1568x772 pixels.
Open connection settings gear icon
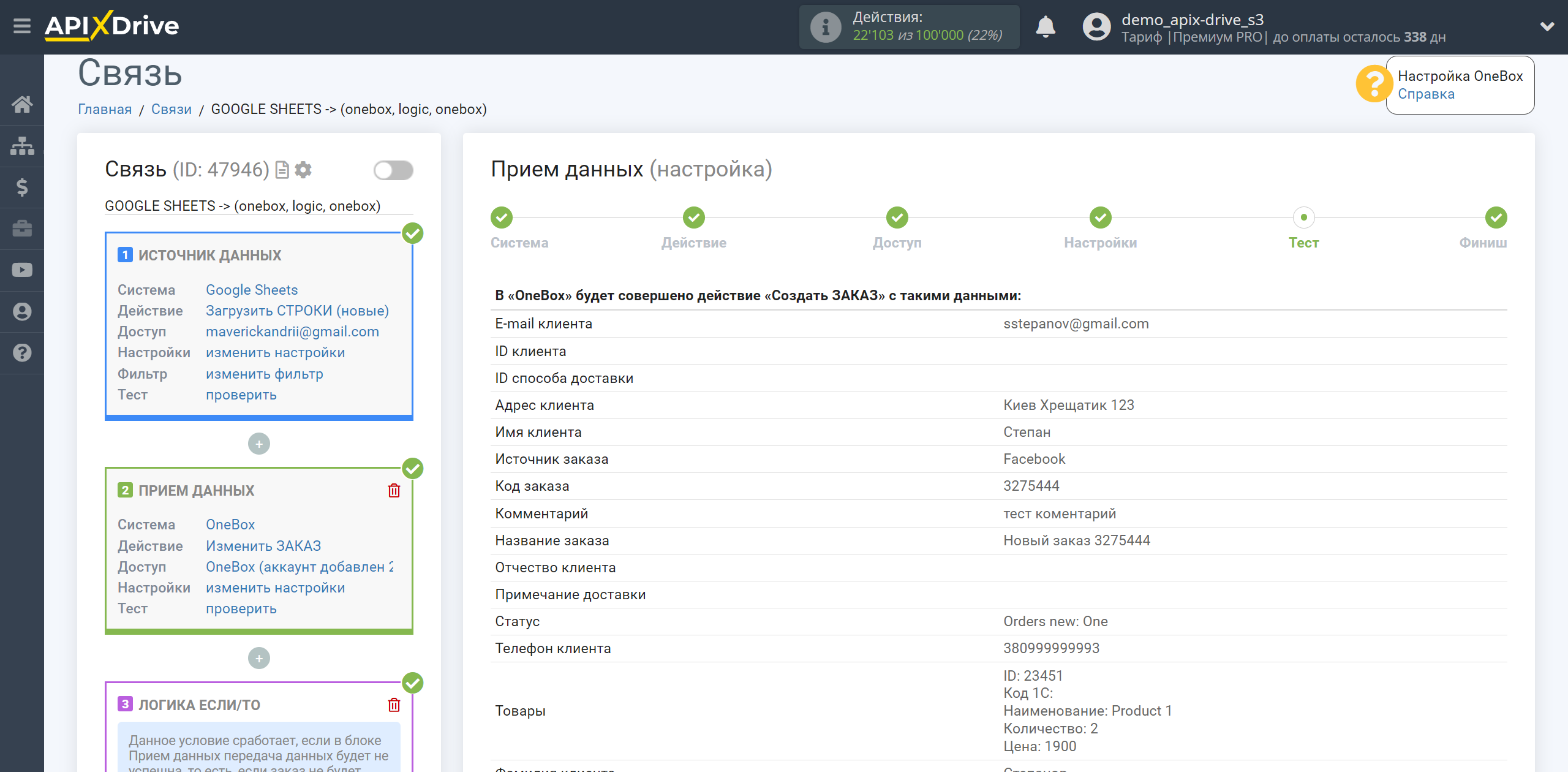(x=303, y=170)
